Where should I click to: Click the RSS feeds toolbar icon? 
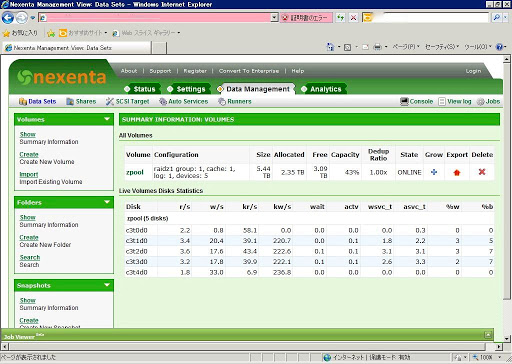347,47
